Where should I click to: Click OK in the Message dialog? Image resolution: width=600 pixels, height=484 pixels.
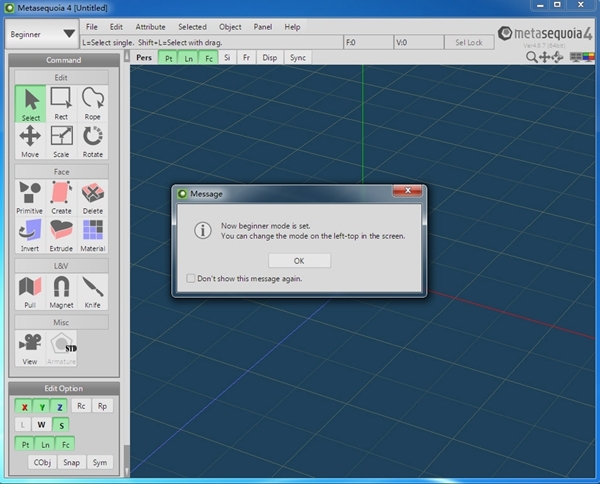(299, 260)
